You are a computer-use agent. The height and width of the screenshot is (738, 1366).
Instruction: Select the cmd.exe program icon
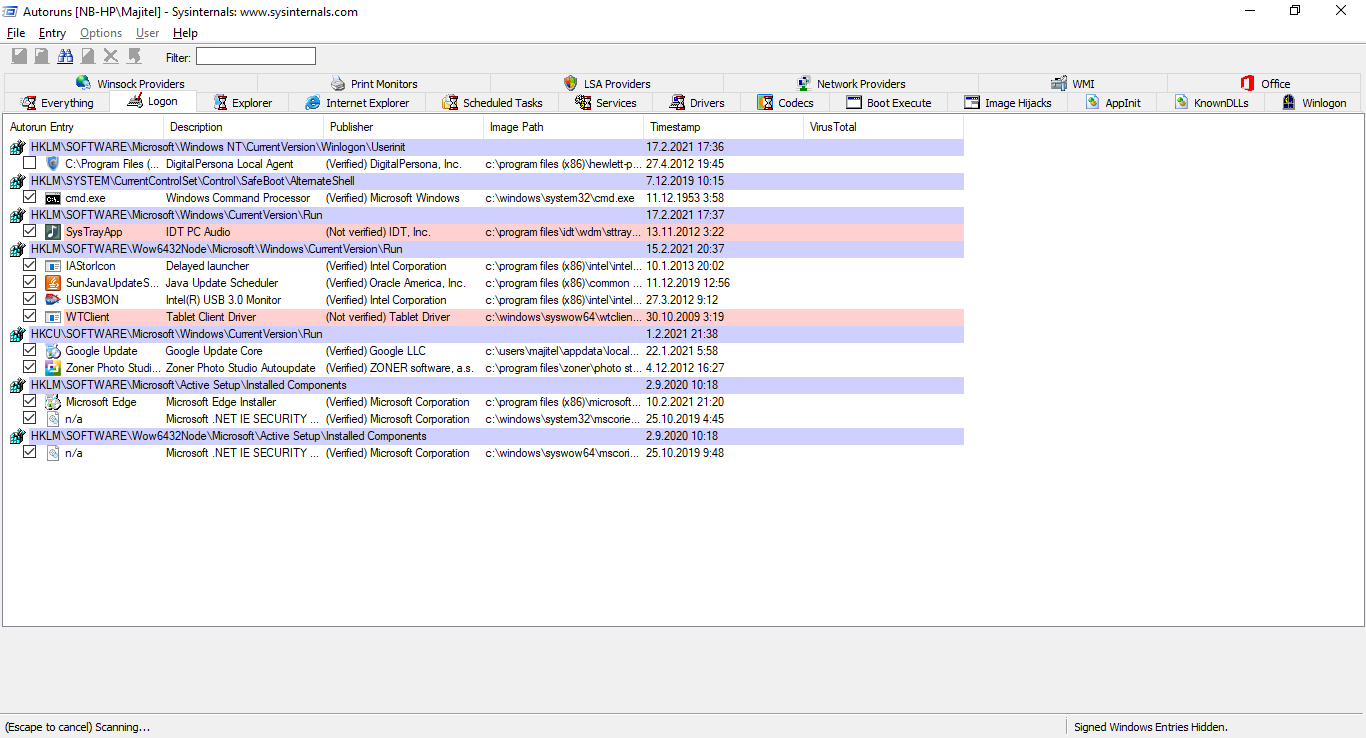[x=53, y=198]
